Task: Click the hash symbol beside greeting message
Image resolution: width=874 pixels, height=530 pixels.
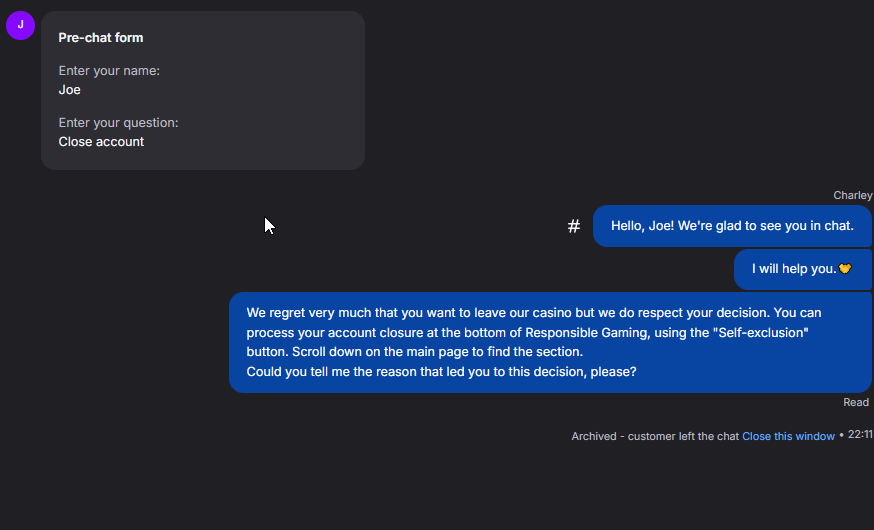Action: click(x=574, y=227)
